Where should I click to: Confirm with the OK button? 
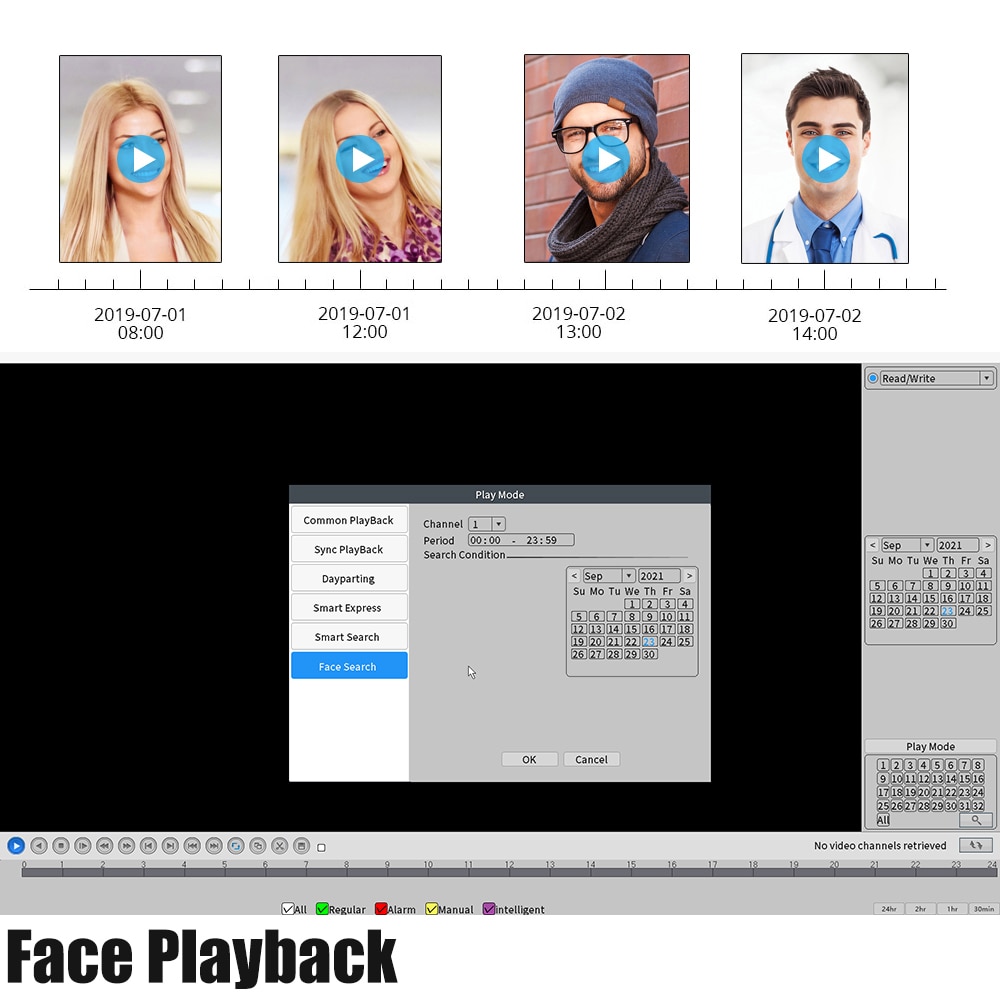529,759
